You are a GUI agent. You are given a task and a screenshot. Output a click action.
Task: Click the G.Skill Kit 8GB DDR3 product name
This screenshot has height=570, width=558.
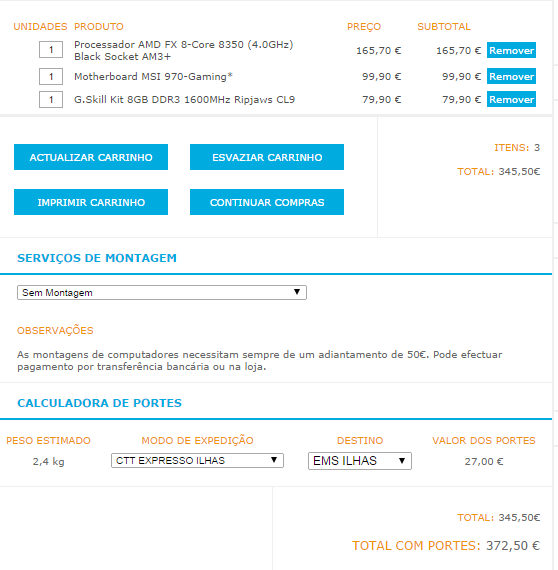click(184, 100)
